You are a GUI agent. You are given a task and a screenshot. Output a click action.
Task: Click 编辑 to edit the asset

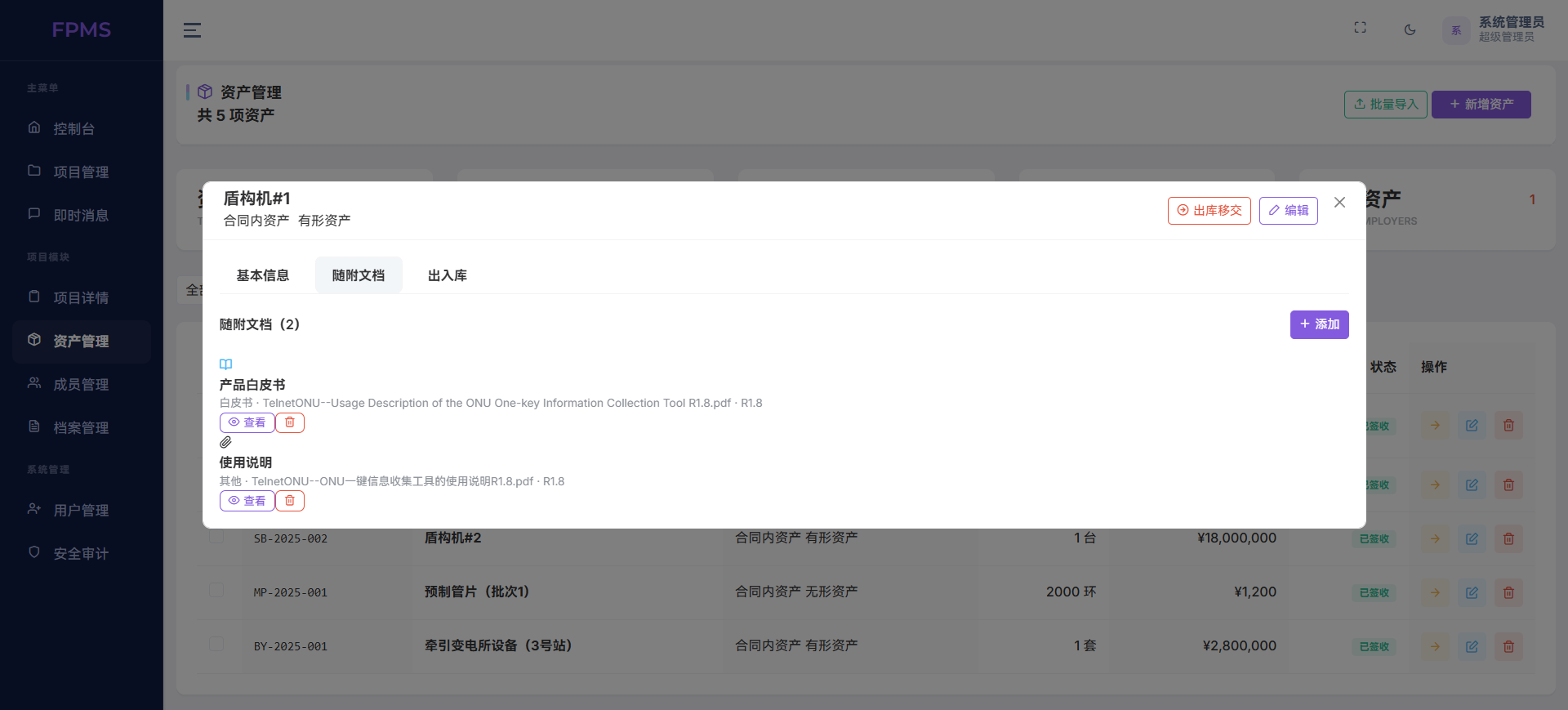pyautogui.click(x=1288, y=211)
